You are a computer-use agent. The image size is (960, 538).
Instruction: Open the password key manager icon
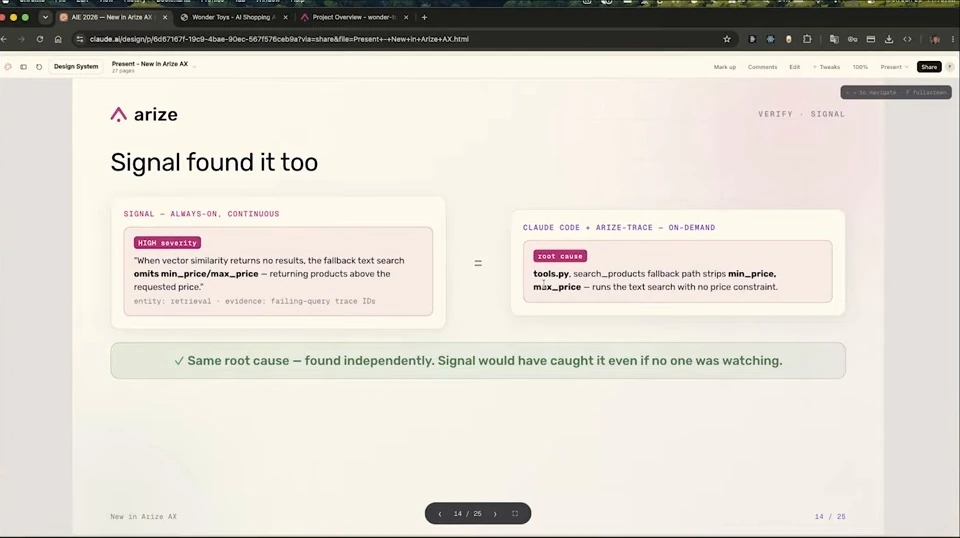click(852, 39)
